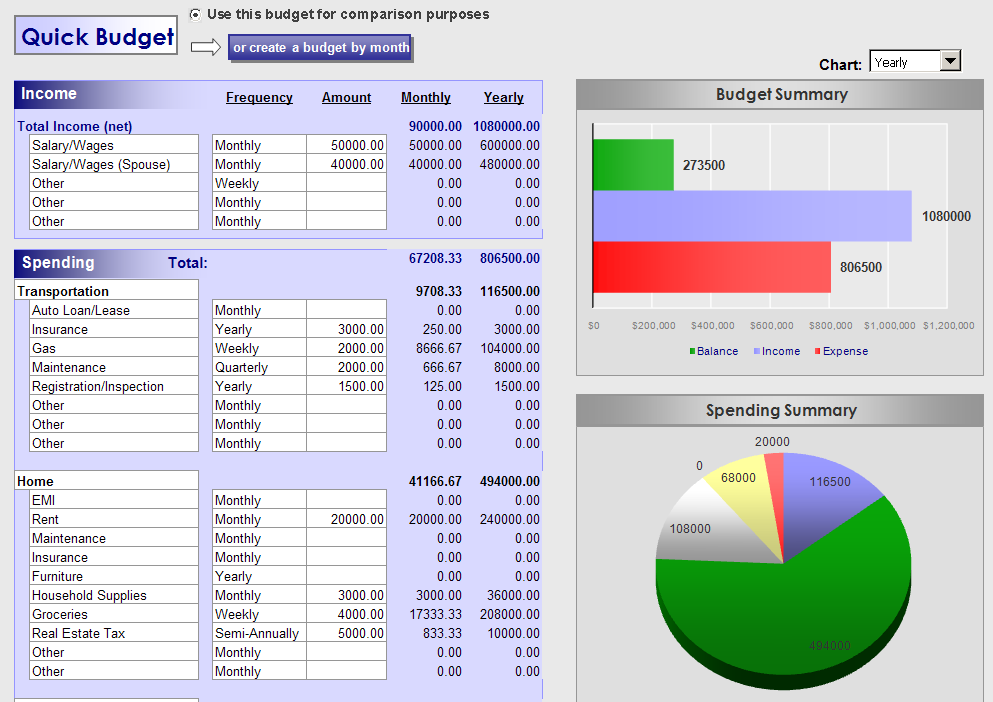
Task: Click the Spending Summary panel header
Action: point(780,412)
